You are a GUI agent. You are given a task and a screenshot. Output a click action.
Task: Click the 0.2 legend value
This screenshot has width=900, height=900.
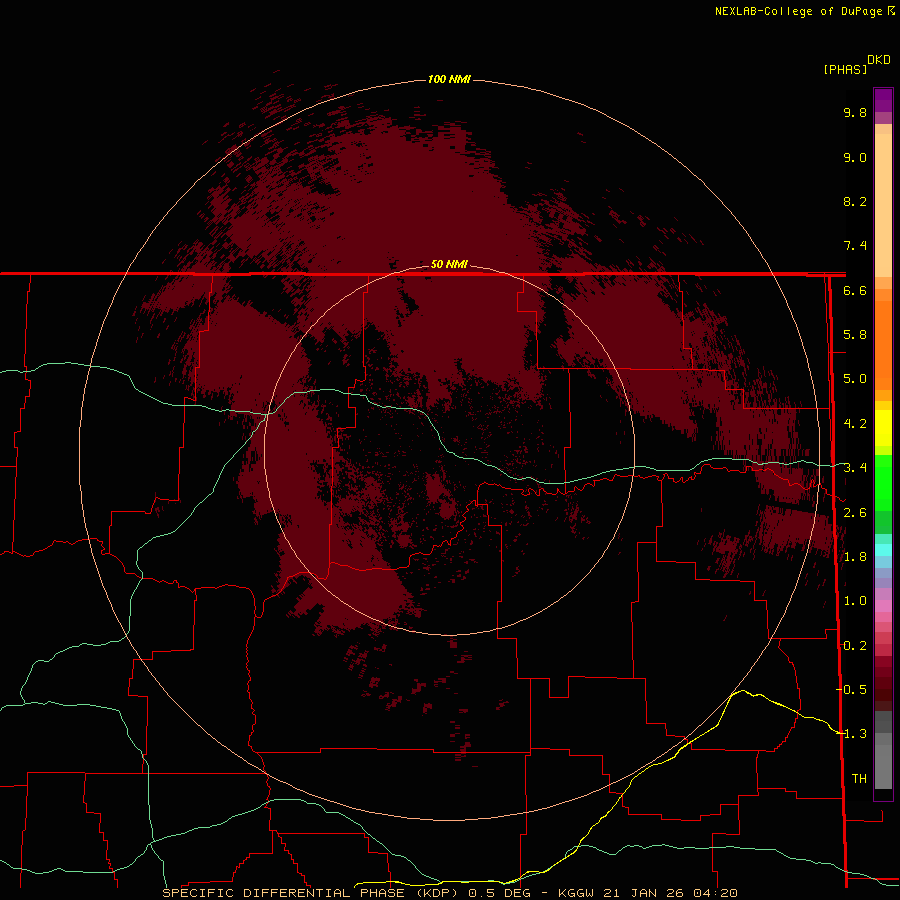click(855, 646)
